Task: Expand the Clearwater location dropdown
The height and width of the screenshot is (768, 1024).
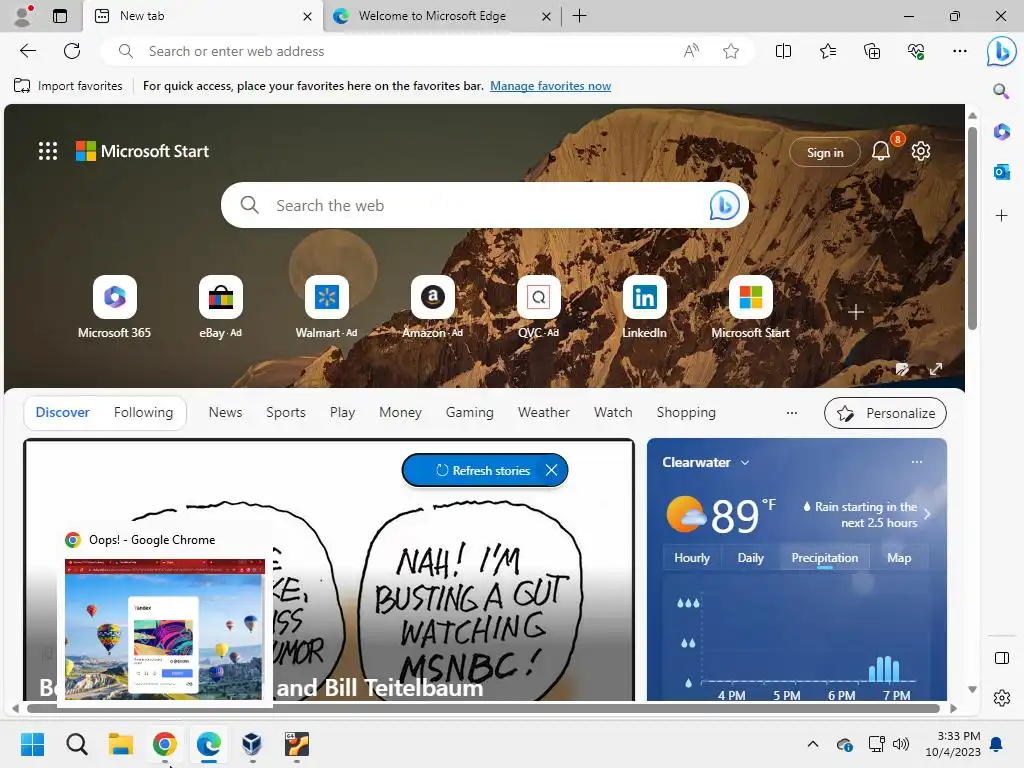Action: (x=745, y=462)
